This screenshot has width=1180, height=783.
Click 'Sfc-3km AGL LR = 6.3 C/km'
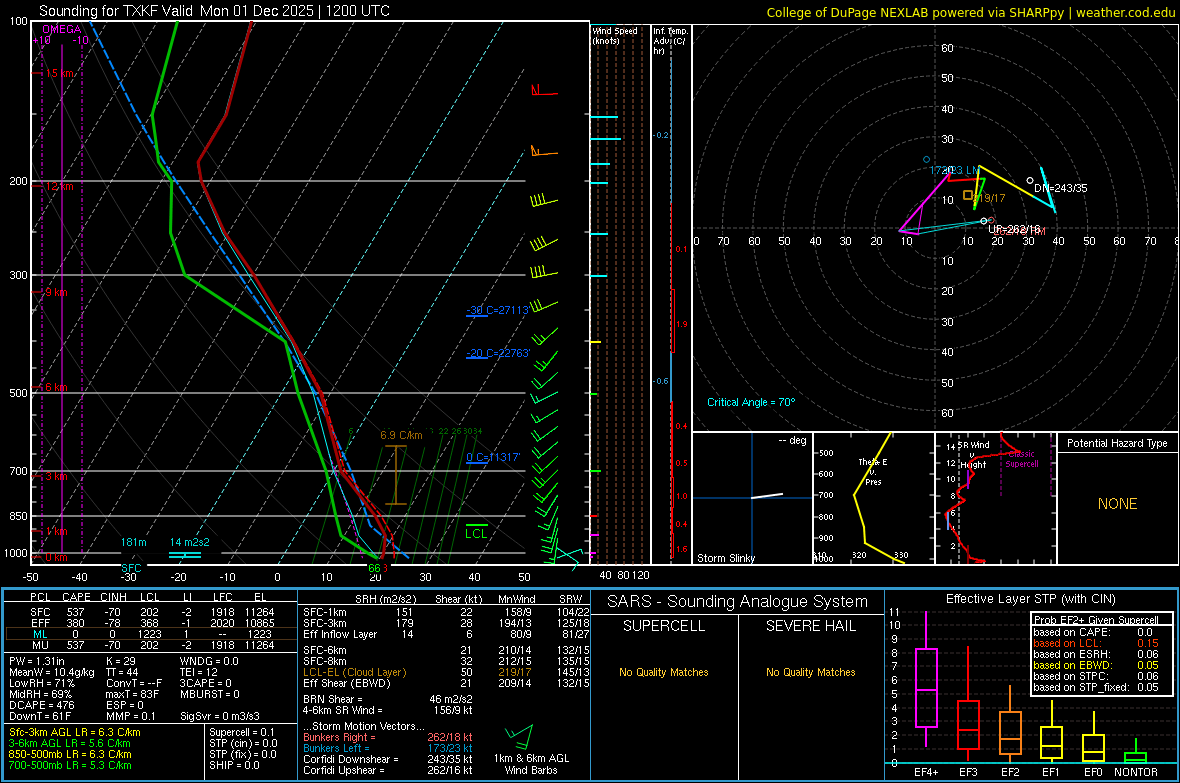75,732
